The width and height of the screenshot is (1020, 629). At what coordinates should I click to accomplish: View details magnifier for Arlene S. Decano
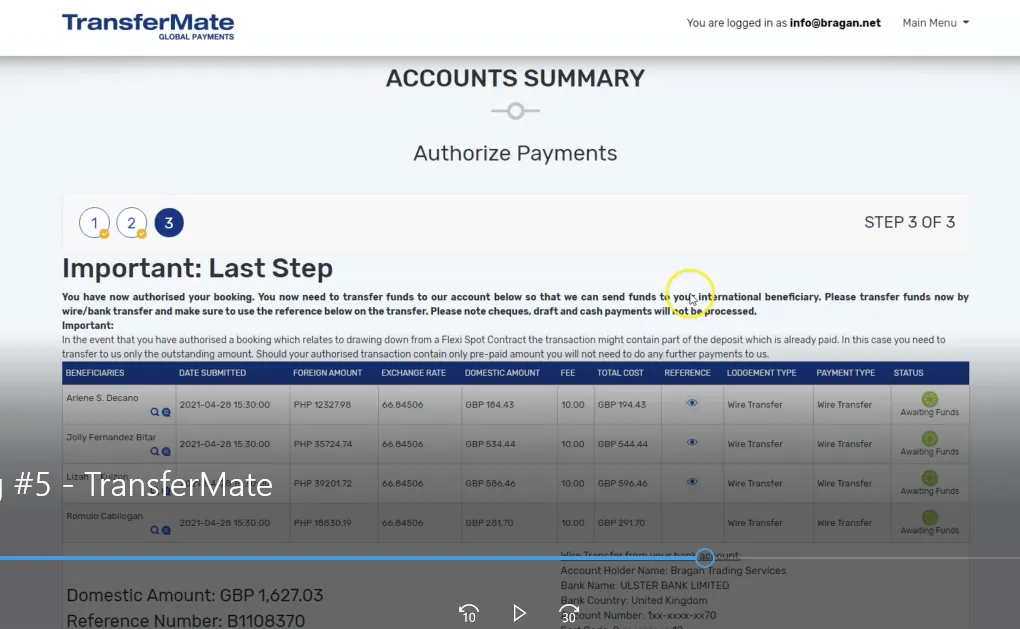pos(154,412)
